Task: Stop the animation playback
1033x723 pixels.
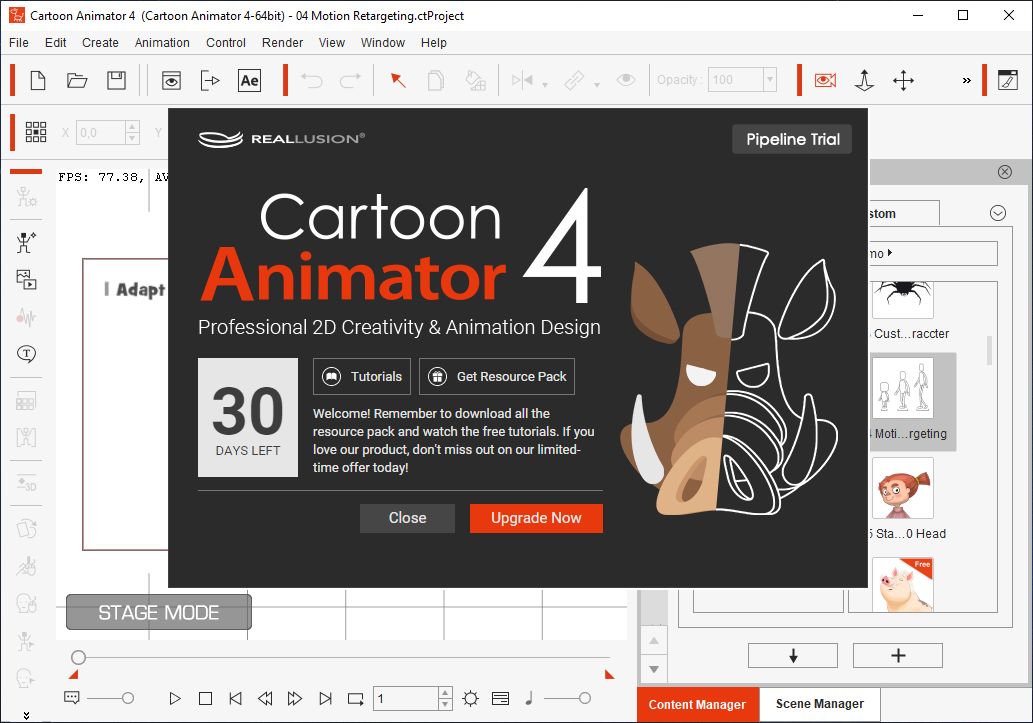Action: (x=206, y=699)
